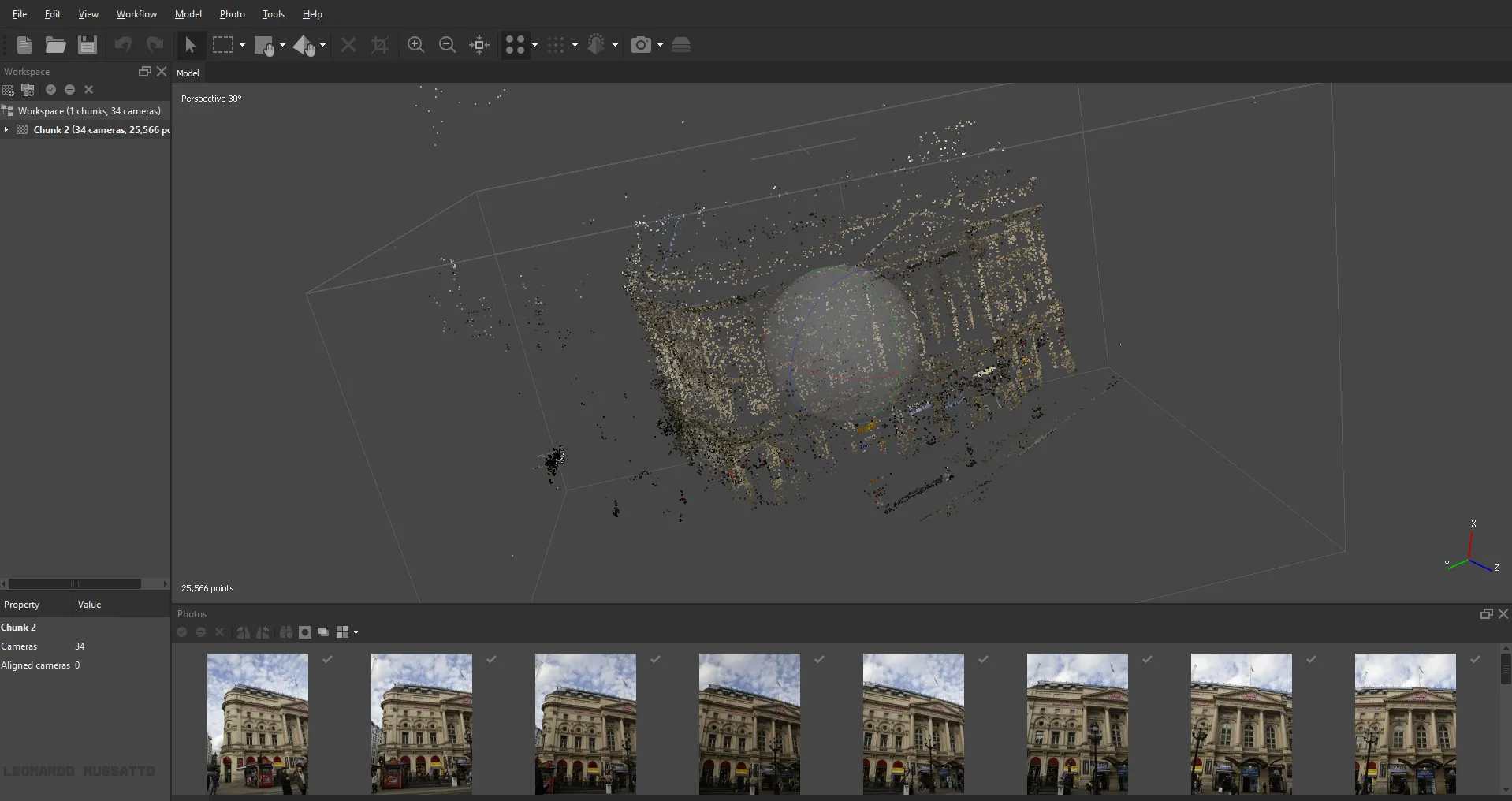Image resolution: width=1512 pixels, height=801 pixels.
Task: Save the current project
Action: coord(87,45)
